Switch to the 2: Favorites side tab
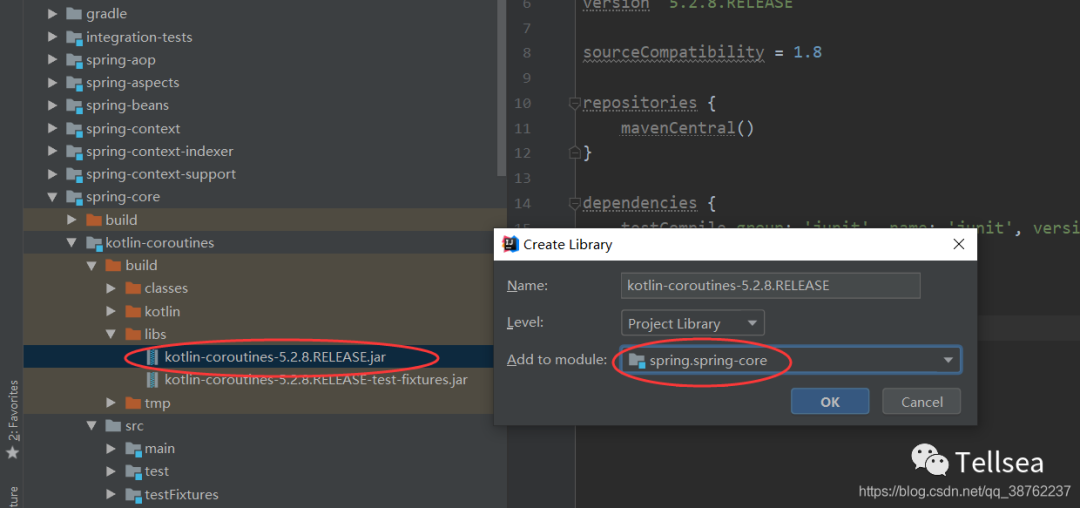Viewport: 1080px width, 508px height. click(x=12, y=411)
